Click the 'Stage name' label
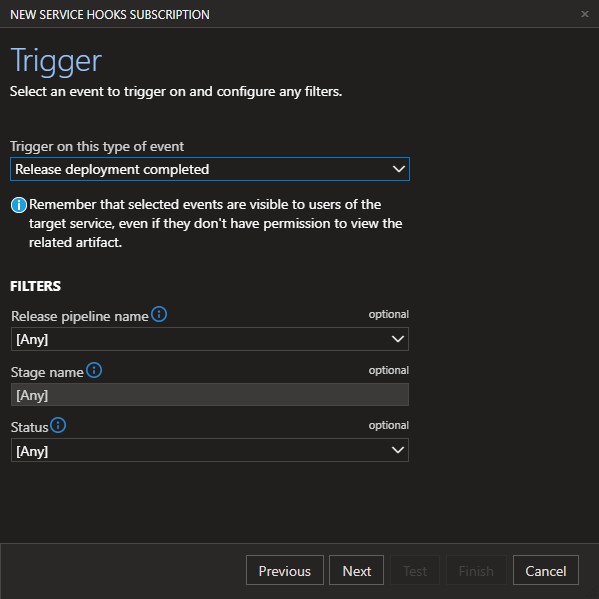The image size is (599, 599). point(47,372)
